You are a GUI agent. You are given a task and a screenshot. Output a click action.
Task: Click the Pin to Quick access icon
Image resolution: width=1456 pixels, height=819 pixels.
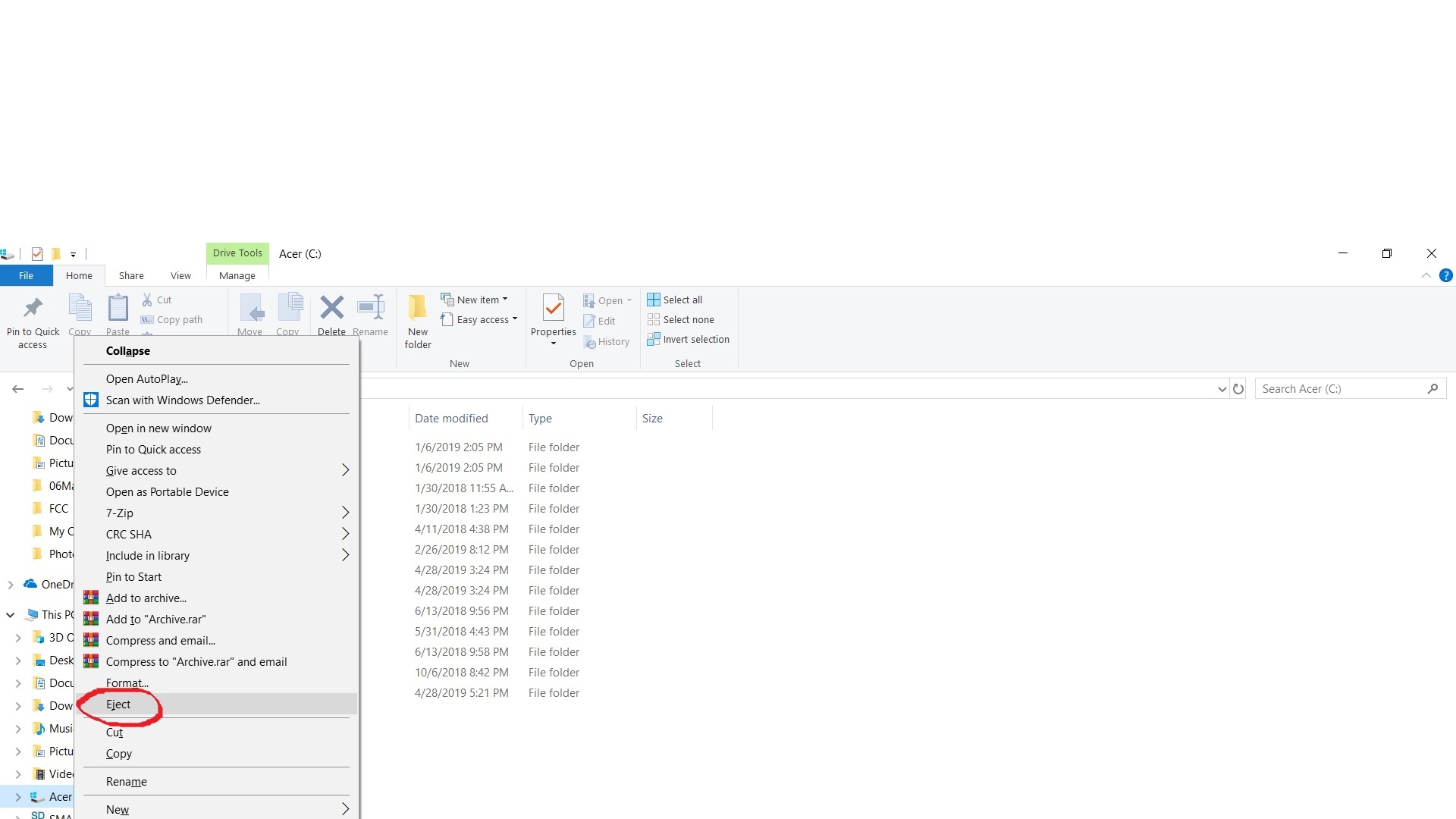(x=32, y=318)
